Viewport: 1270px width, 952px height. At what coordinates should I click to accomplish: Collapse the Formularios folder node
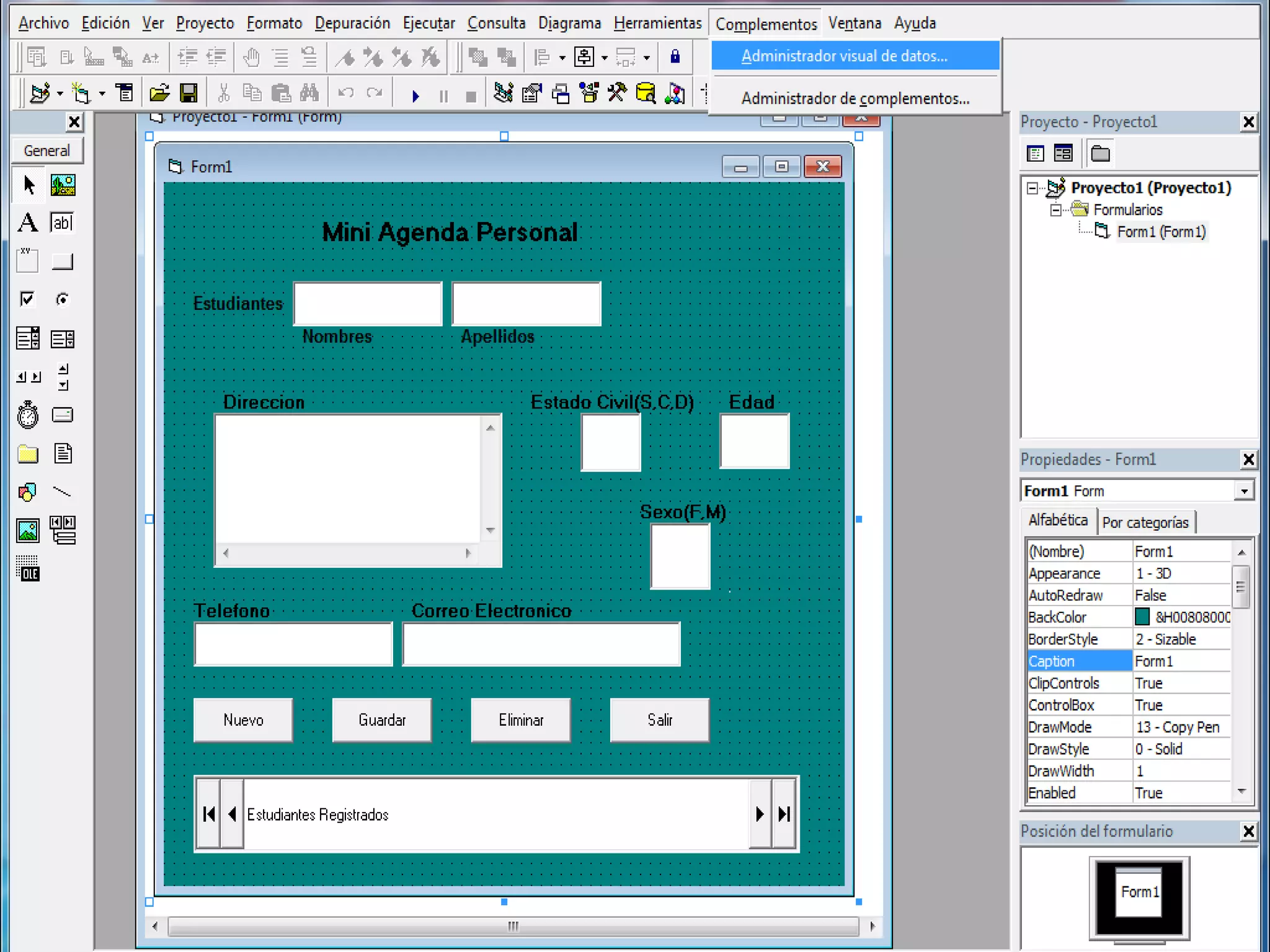tap(1055, 210)
